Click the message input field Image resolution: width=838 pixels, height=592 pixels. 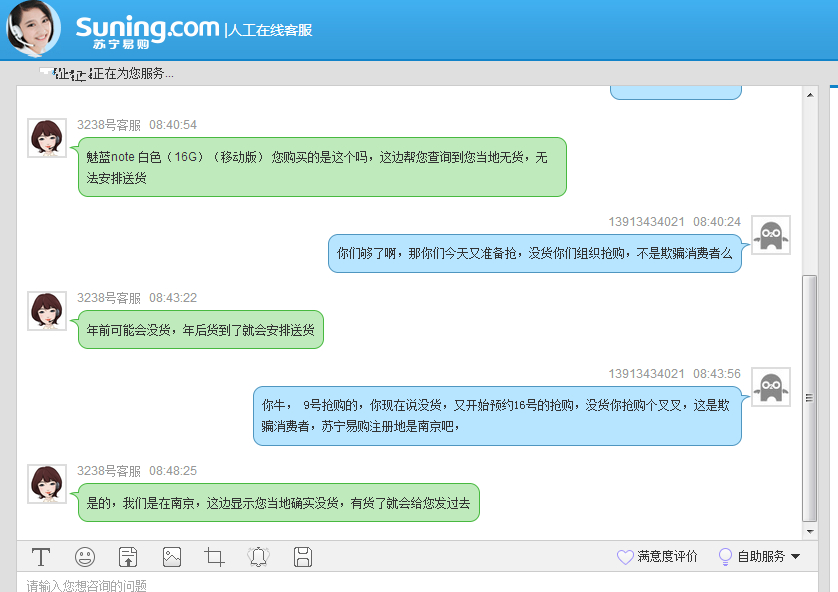click(417, 583)
